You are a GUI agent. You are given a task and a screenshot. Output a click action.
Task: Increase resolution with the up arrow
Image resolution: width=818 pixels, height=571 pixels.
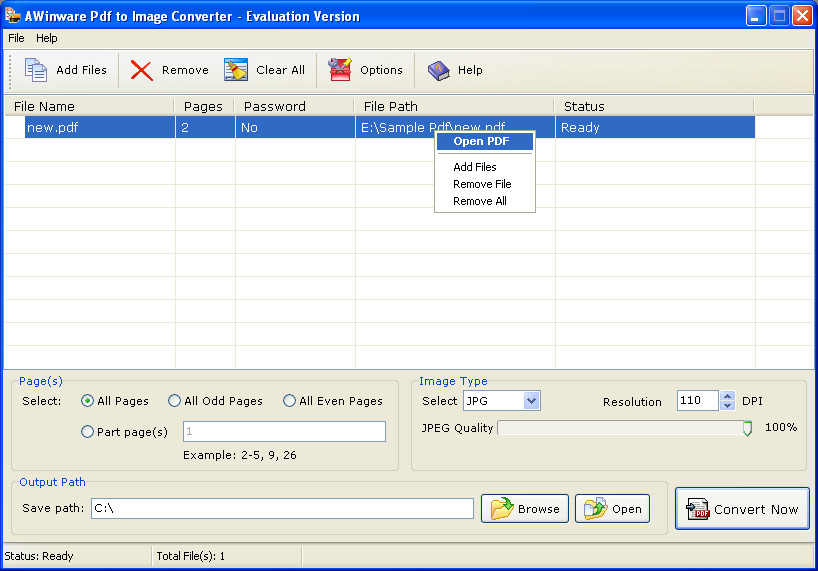coord(727,396)
